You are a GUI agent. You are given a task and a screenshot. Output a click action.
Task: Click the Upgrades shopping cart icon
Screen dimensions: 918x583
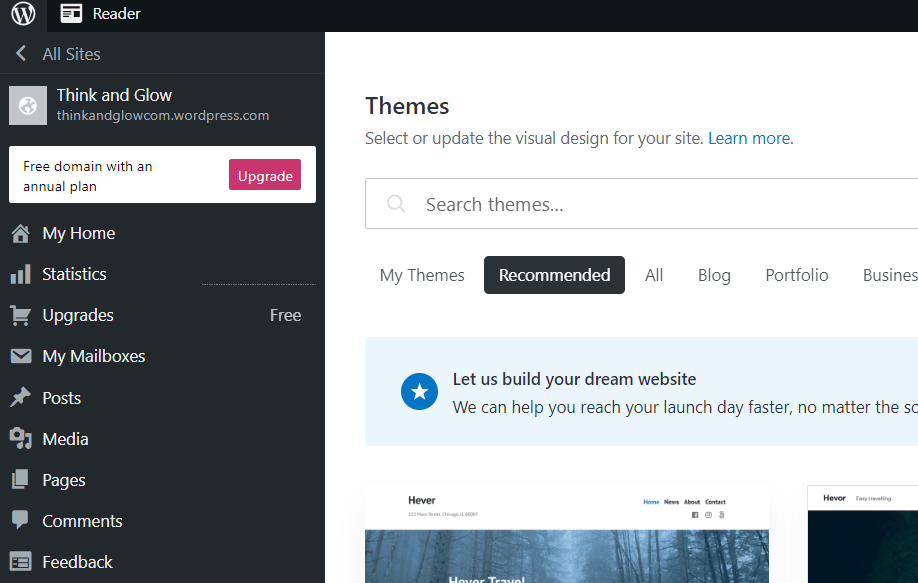point(20,315)
